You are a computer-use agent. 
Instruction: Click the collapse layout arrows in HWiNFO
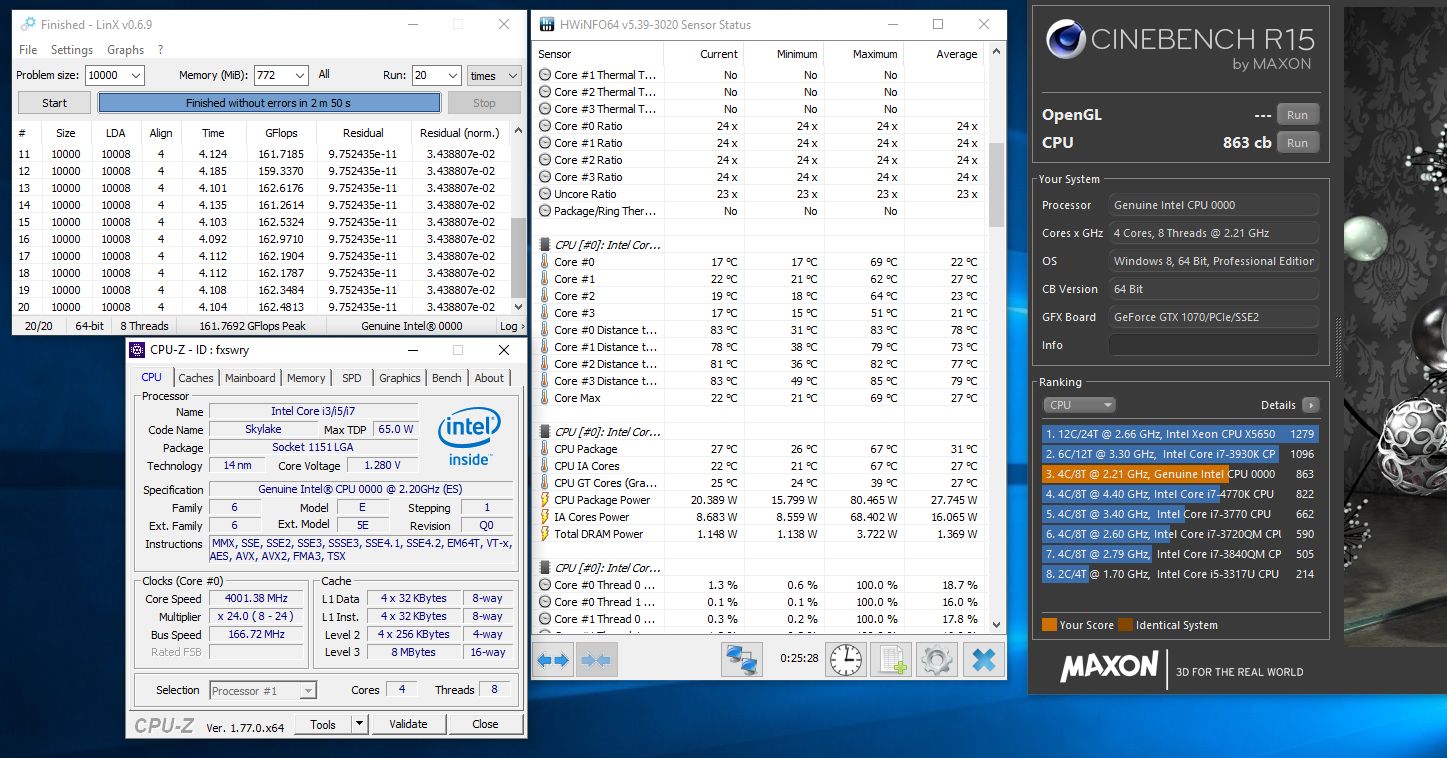click(596, 660)
